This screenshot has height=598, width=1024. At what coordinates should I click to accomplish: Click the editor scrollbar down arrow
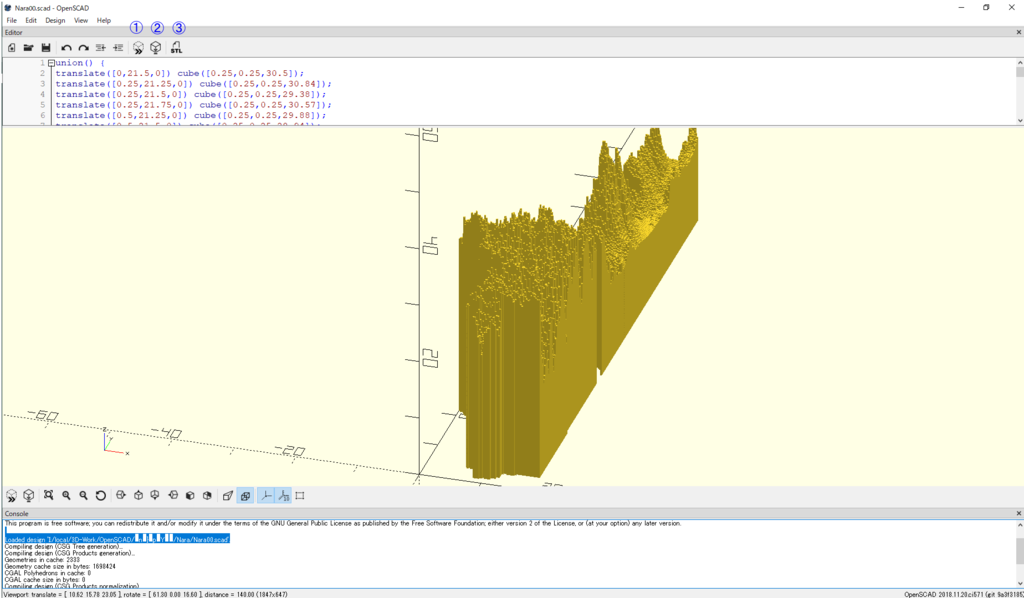pyautogui.click(x=1019, y=120)
